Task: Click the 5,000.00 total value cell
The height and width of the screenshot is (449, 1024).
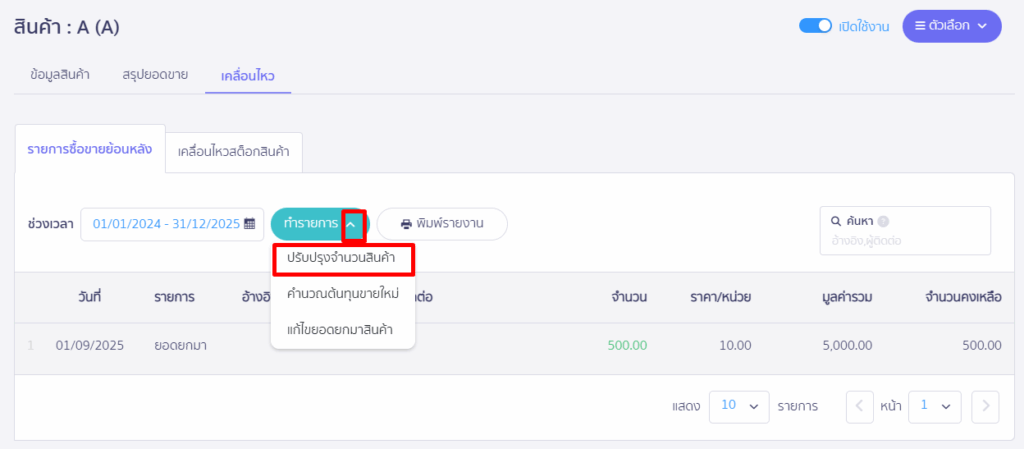Action: 848,345
